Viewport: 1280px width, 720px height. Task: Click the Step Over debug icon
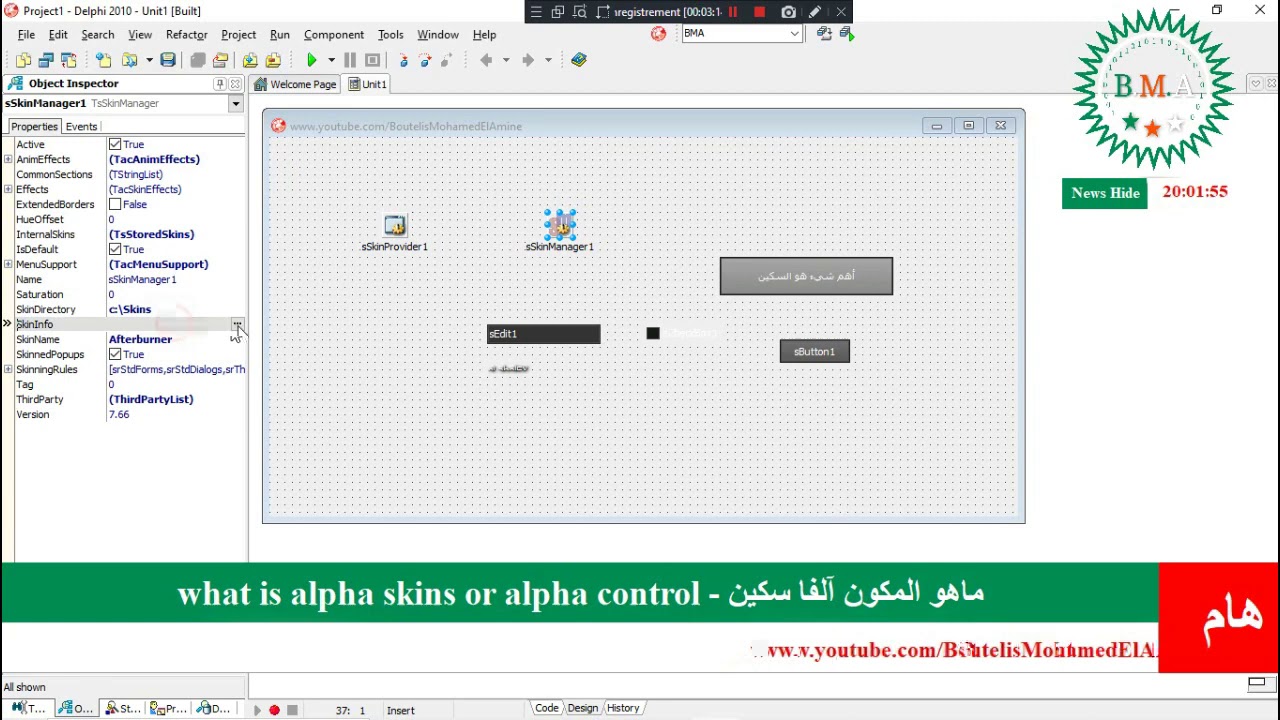pyautogui.click(x=425, y=60)
